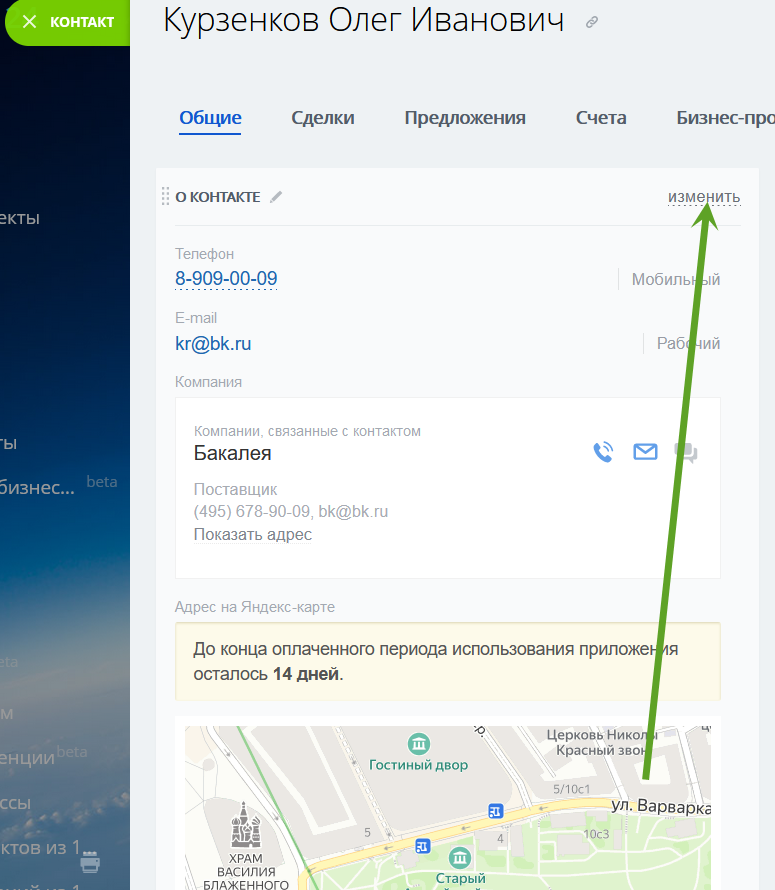
Task: Send email to Бакалея via envelope icon
Action: 645,452
